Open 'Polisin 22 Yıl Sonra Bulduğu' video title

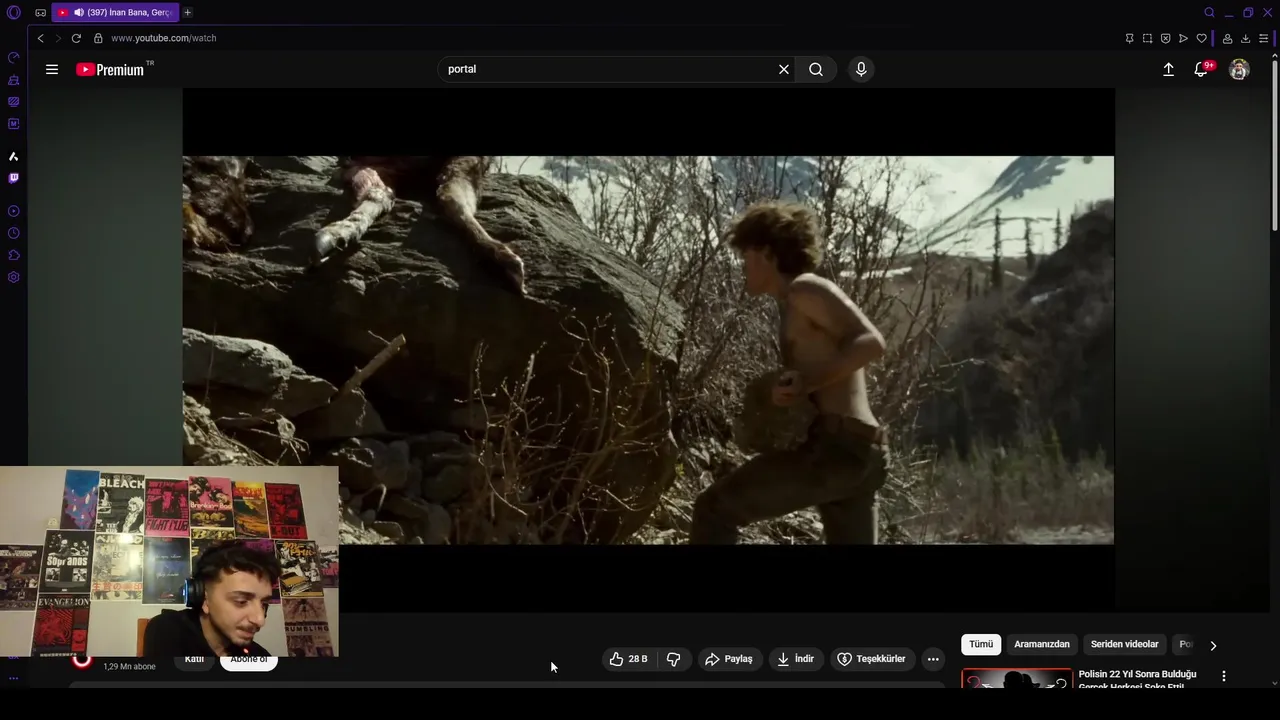pos(1137,680)
